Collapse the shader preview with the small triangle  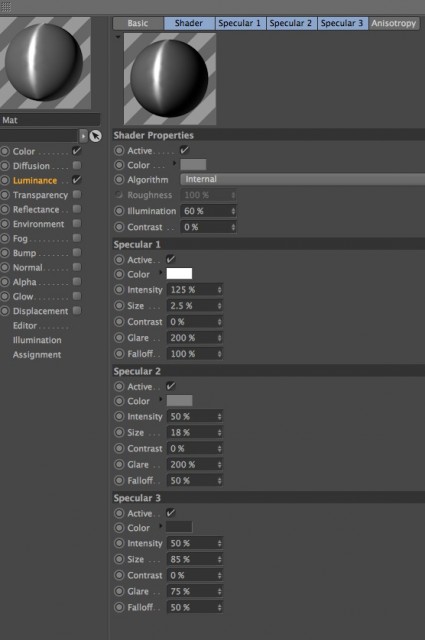118,37
